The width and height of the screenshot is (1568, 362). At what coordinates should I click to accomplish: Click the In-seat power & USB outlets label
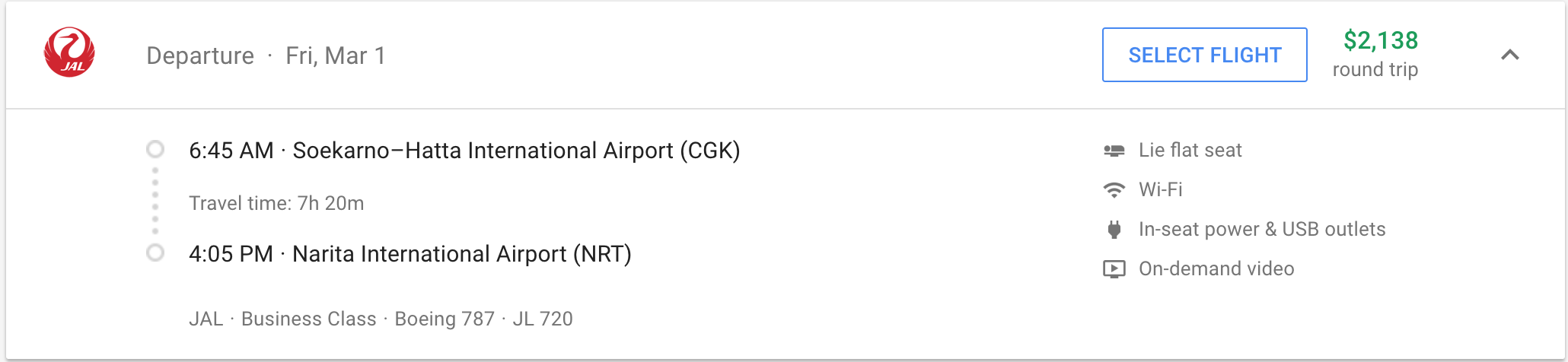(1261, 230)
